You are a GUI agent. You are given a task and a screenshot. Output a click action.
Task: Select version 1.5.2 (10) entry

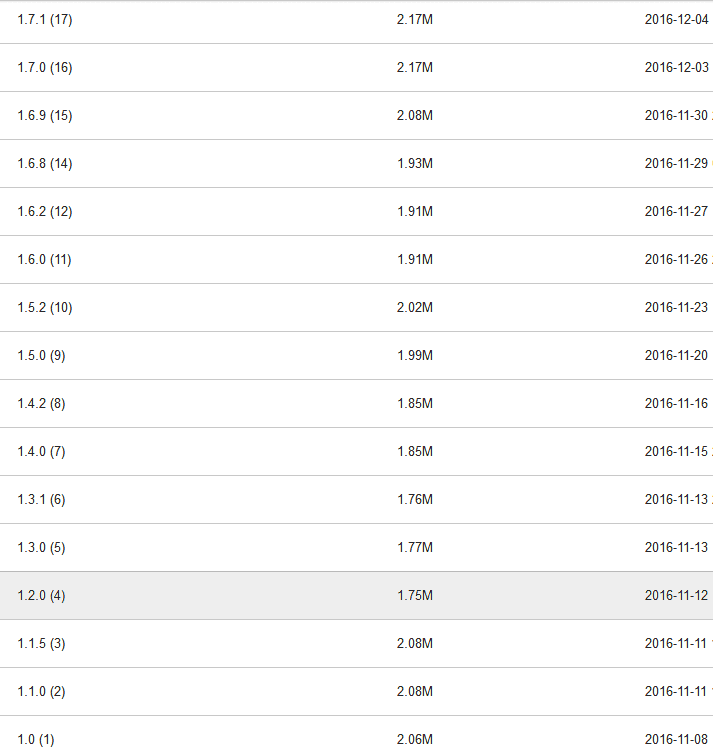(x=45, y=308)
